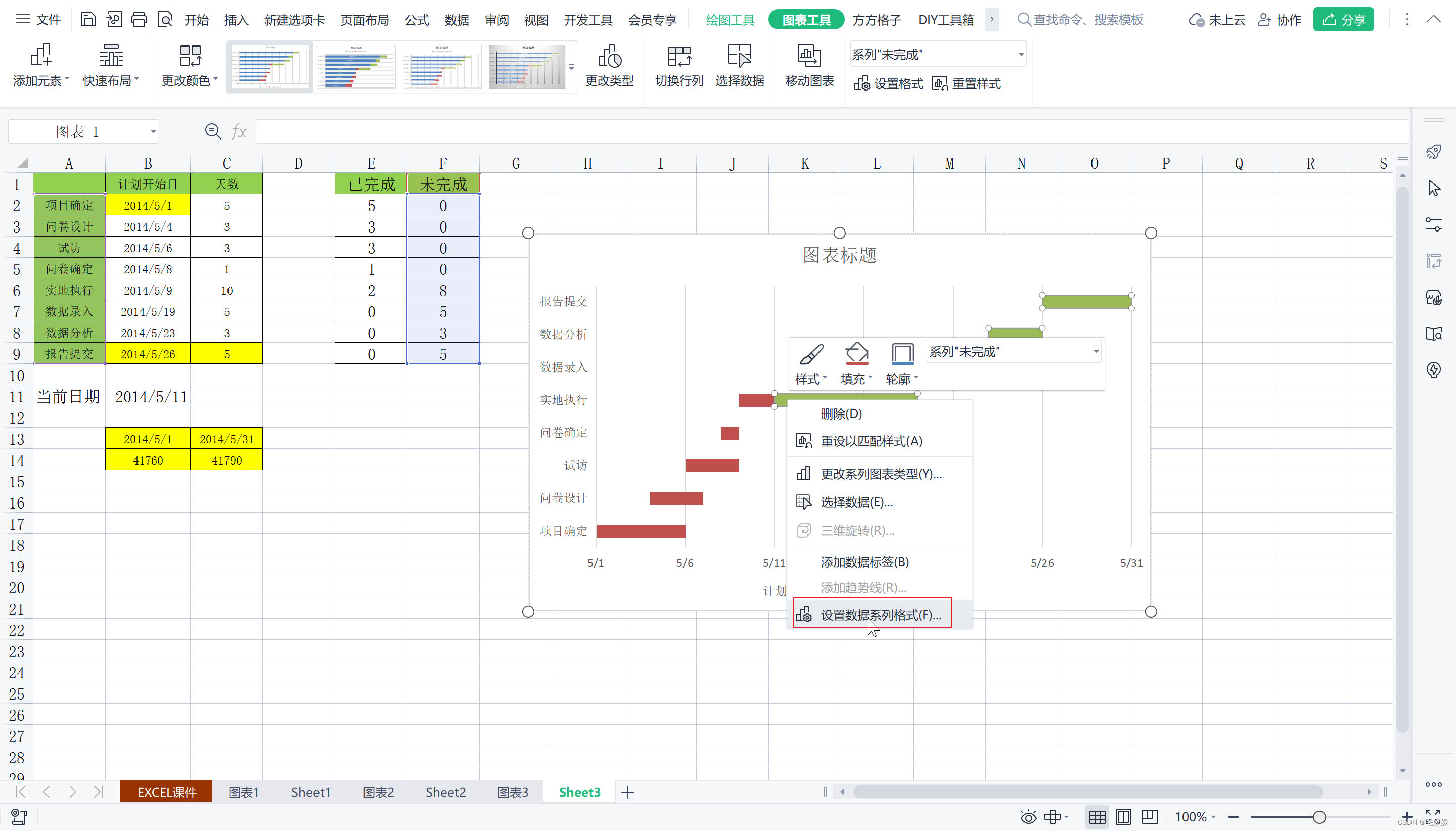The height and width of the screenshot is (831, 1456).
Task: Click the green Share (分享) button
Action: (x=1343, y=20)
